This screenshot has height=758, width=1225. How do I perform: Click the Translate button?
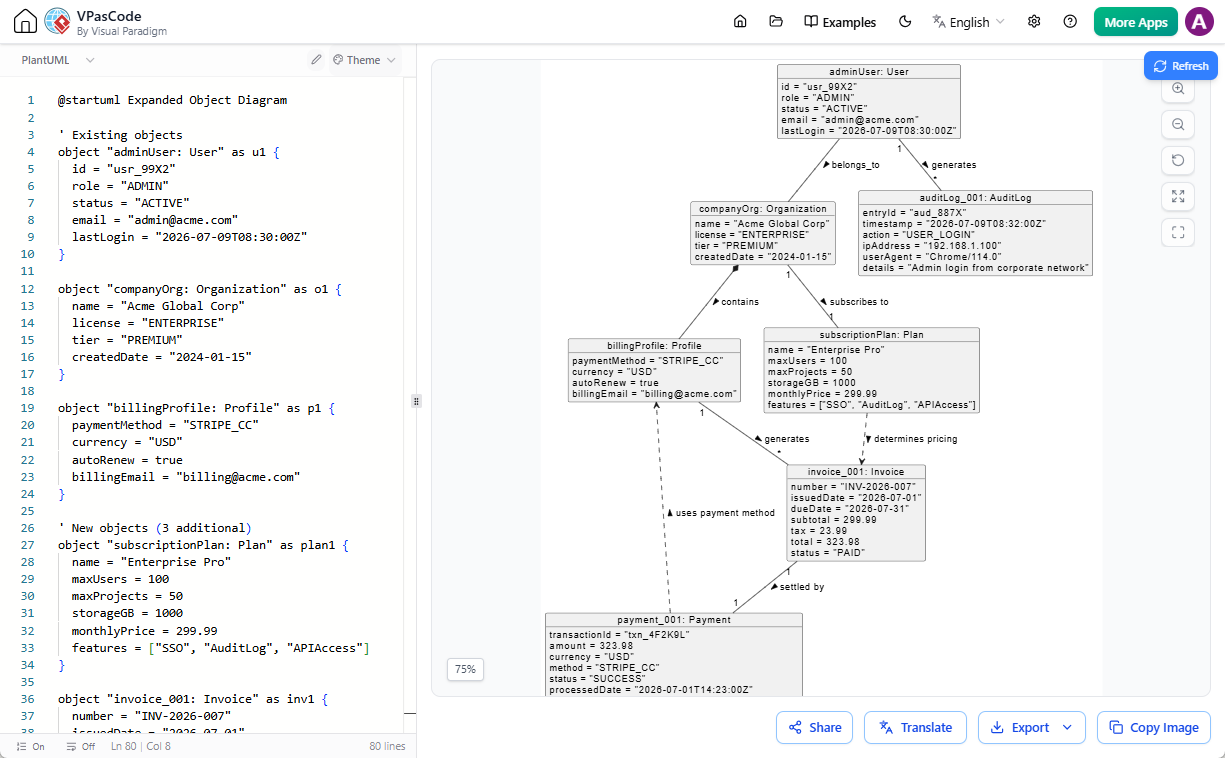pos(915,727)
